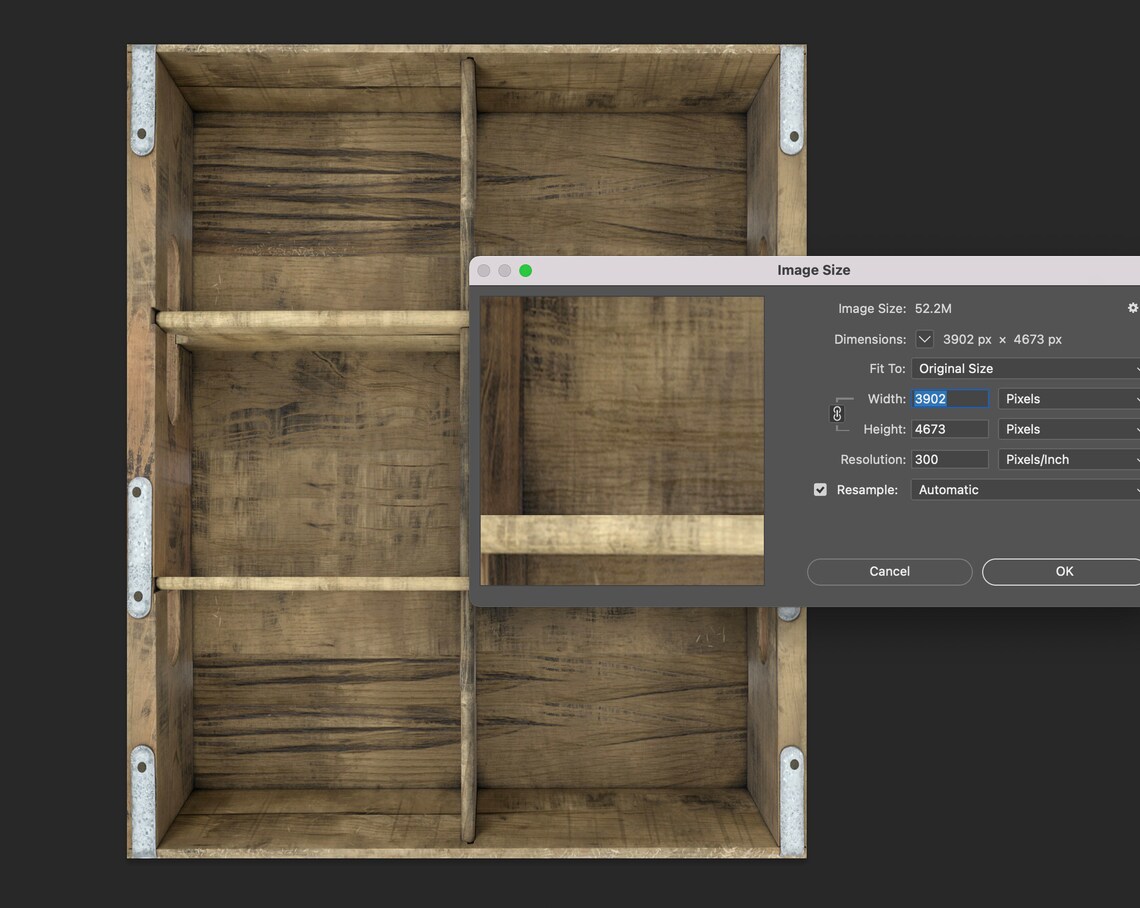Image resolution: width=1140 pixels, height=908 pixels.
Task: Click the wooden crate image on the canvas
Action: pyautogui.click(x=298, y=451)
